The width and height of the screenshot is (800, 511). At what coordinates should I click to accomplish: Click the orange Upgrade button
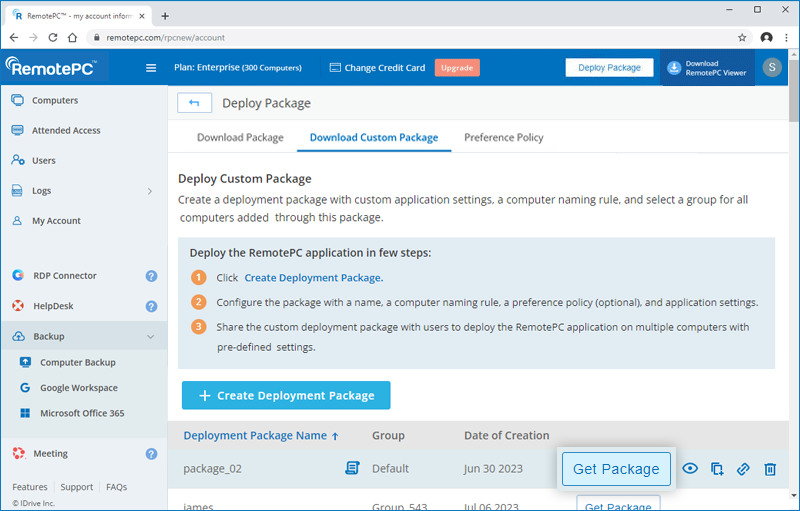457,68
